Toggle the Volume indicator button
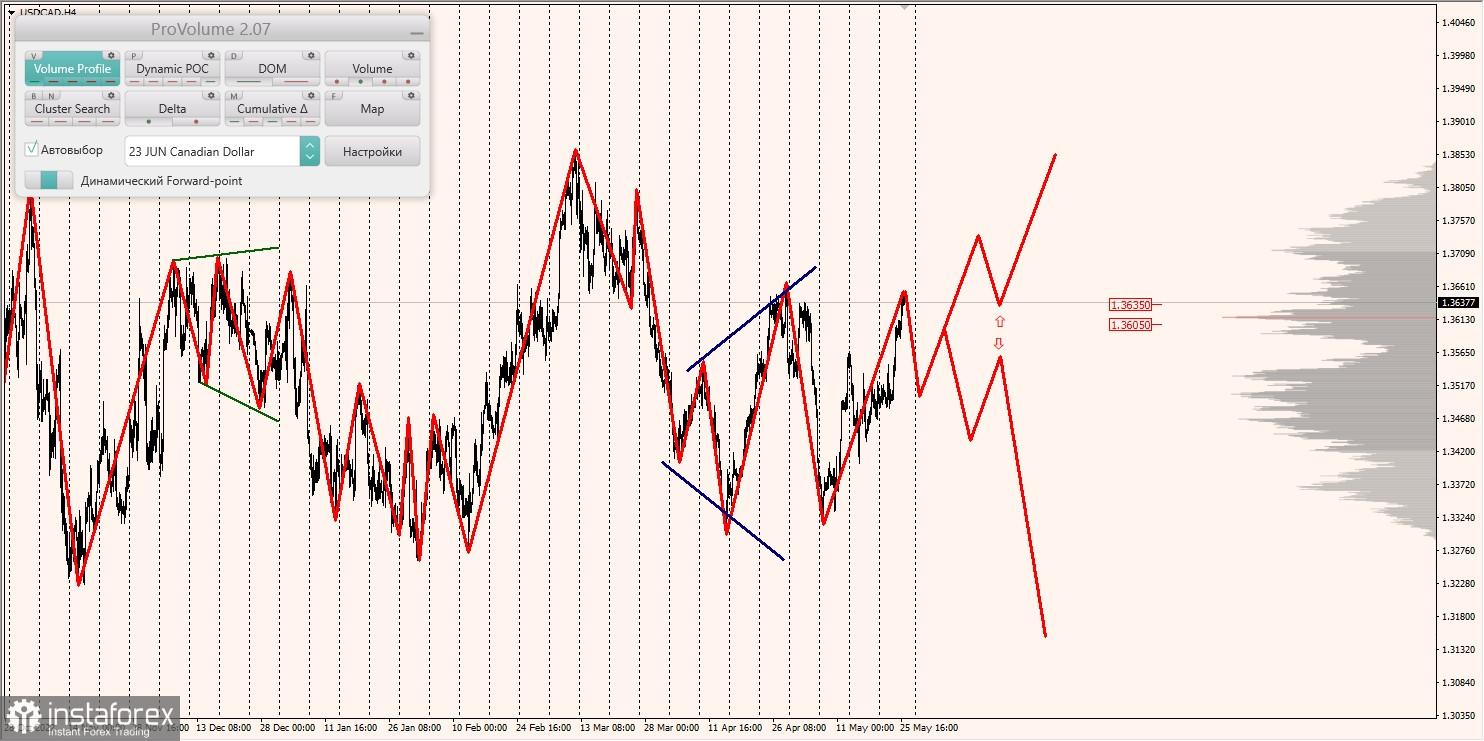 pos(372,69)
